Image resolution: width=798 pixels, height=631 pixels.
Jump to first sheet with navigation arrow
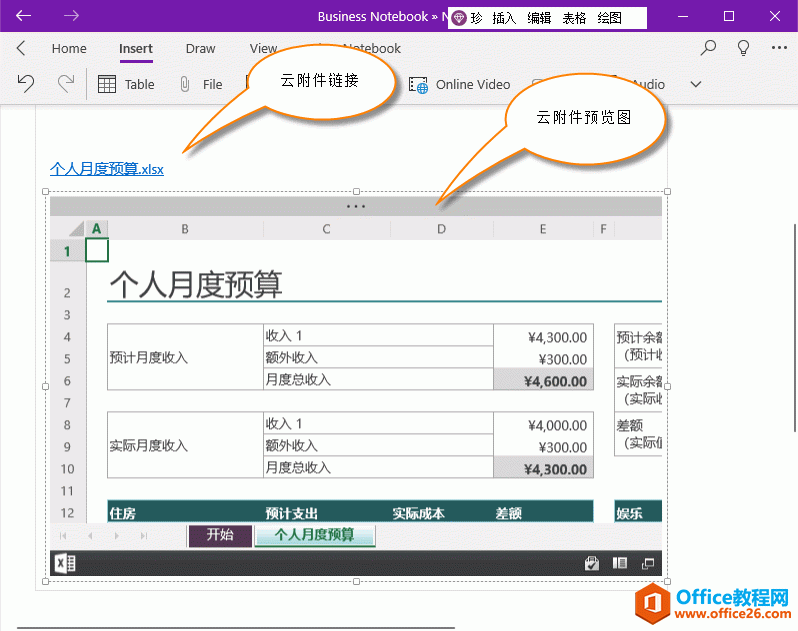(x=63, y=536)
